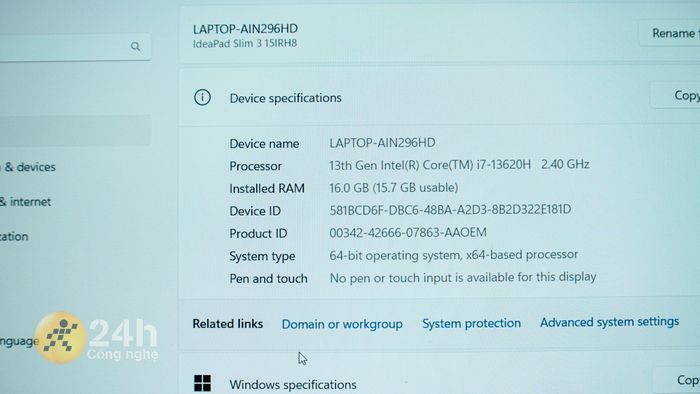This screenshot has width=700, height=394.
Task: Click the Device ID value 581BCD6F-DBC6
Action: [x=450, y=210]
